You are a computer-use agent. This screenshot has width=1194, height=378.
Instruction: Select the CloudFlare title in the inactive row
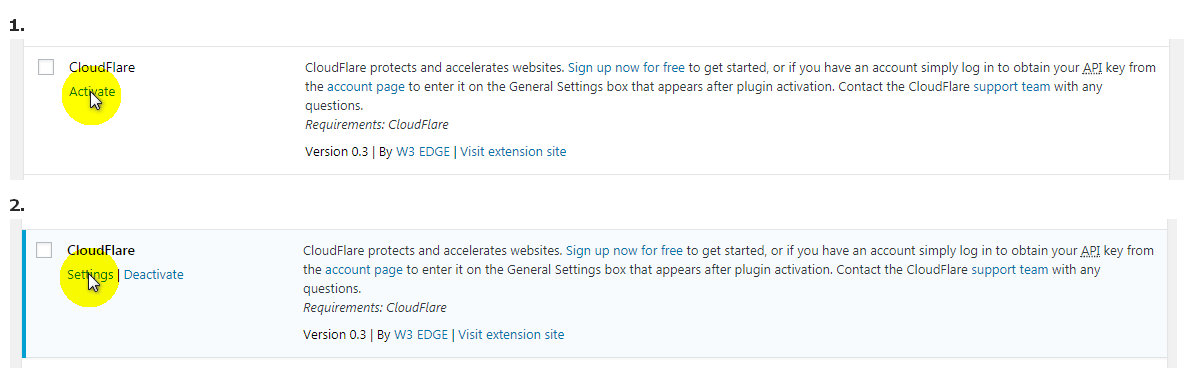[102, 67]
